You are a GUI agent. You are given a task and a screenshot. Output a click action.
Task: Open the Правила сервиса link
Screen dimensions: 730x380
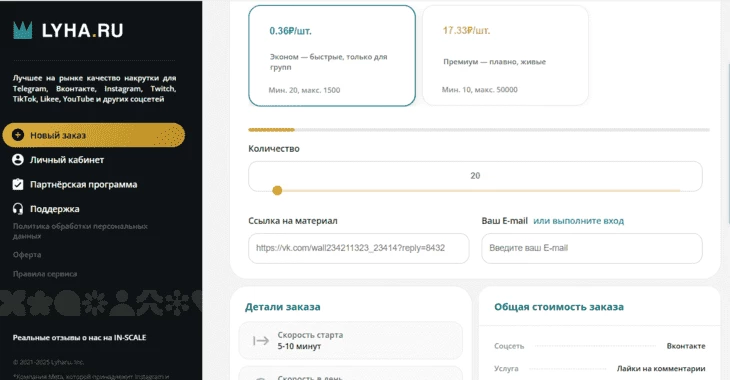click(x=45, y=274)
